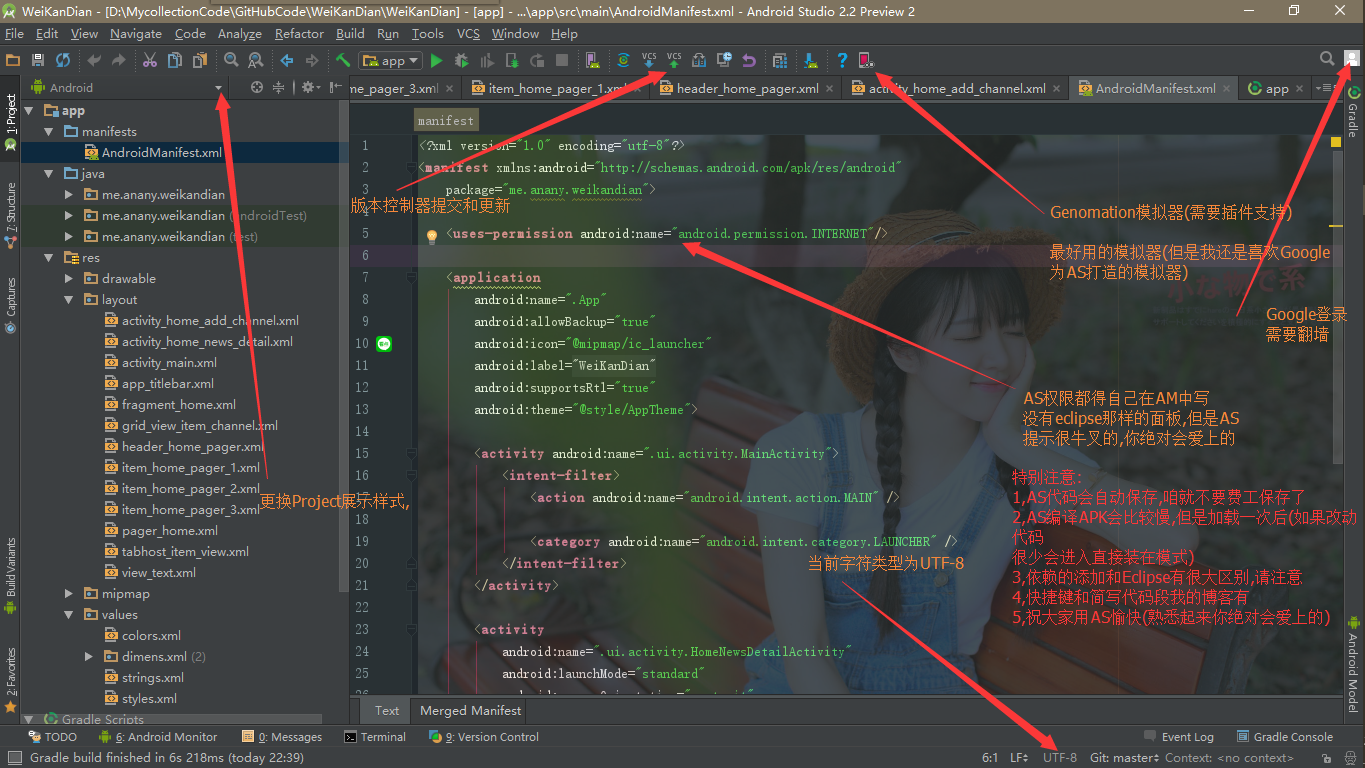Run the app with green play button
1365x768 pixels.
436,61
